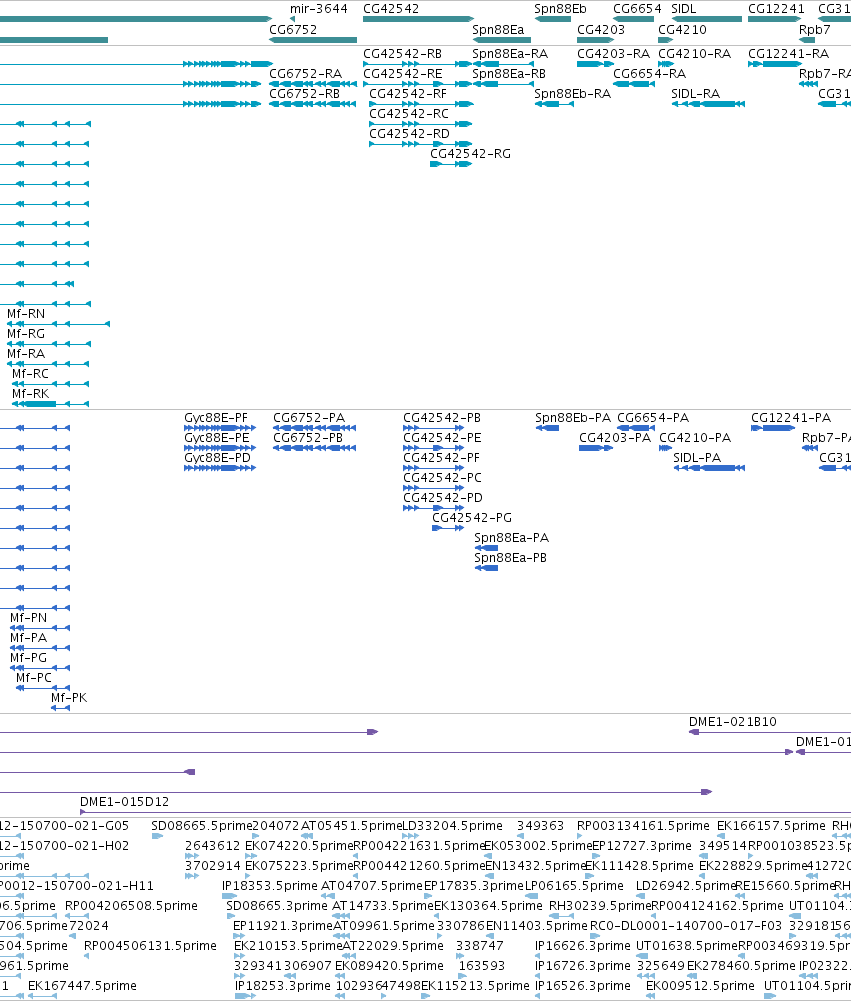Open the Gyc88E-PD protein label

(217, 457)
